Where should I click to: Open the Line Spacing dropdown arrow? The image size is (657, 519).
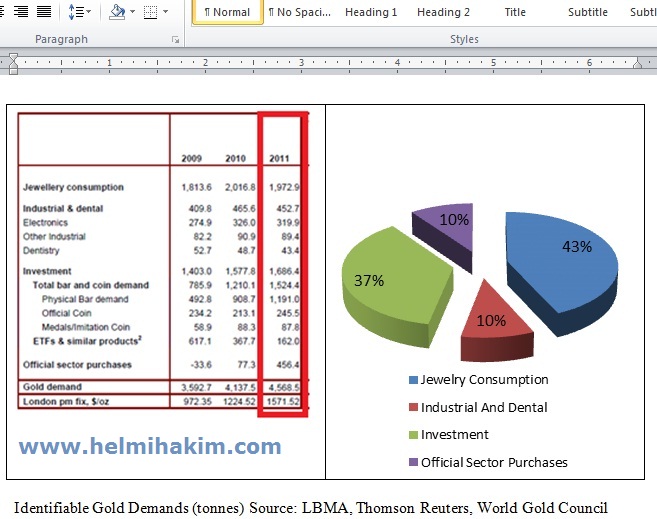pyautogui.click(x=88, y=12)
